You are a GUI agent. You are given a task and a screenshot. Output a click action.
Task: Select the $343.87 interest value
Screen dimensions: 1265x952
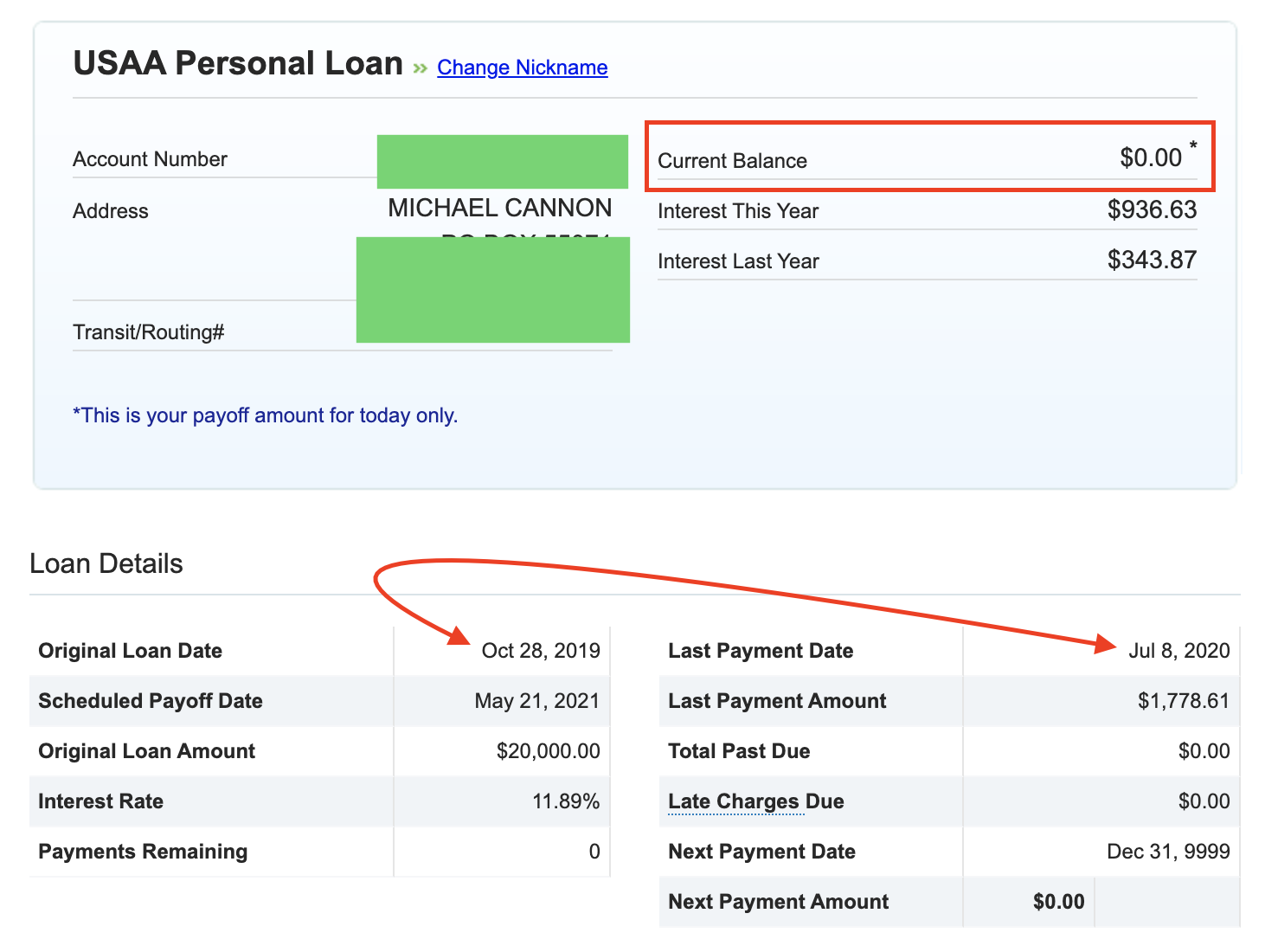1152,260
